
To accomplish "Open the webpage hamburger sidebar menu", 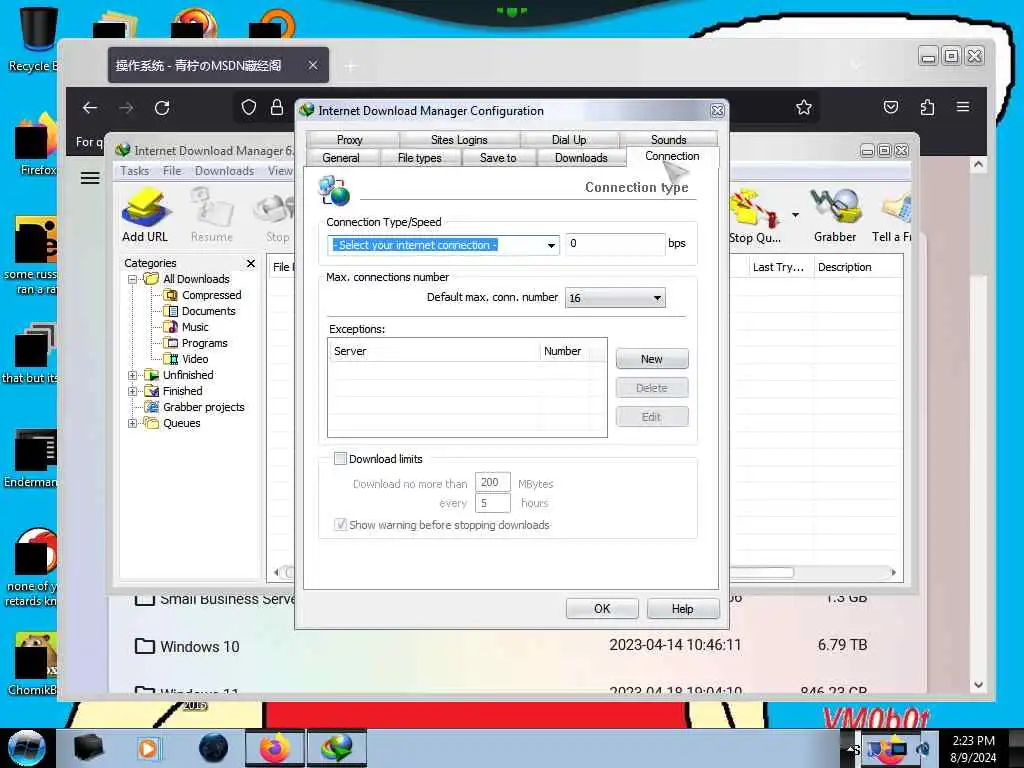I will 90,178.
